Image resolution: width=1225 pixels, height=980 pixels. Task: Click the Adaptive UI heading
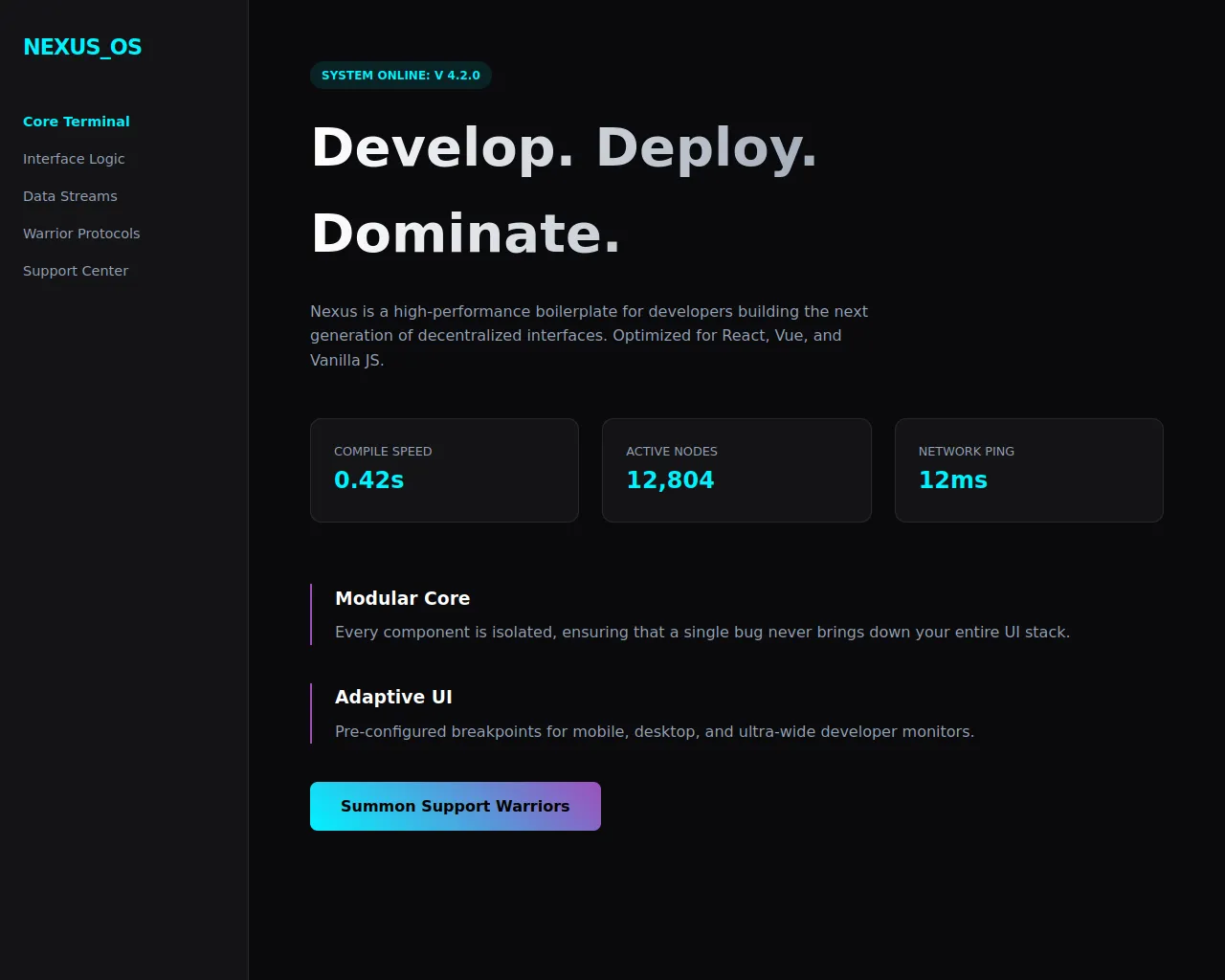pyautogui.click(x=393, y=697)
